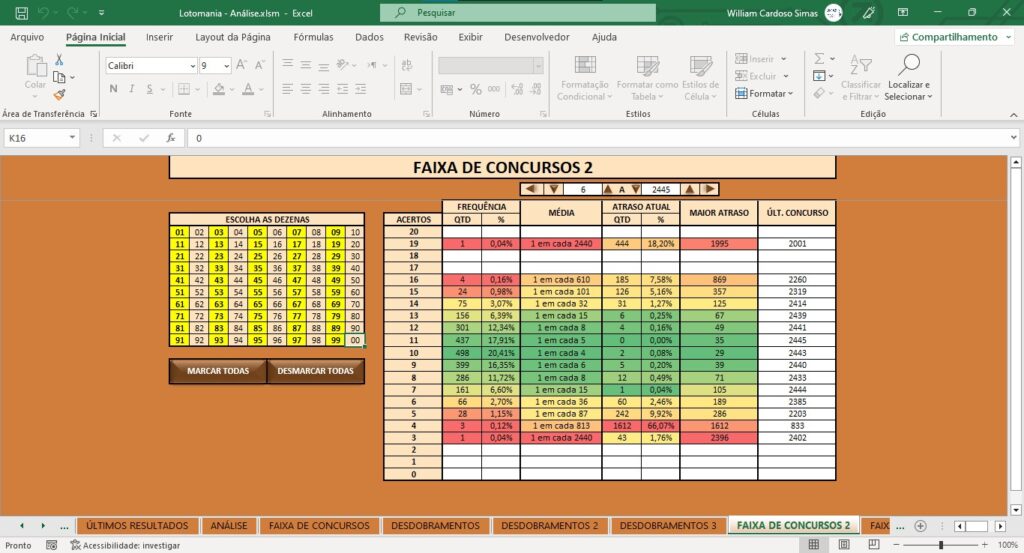Click the Increase Decimal icon
The width and height of the screenshot is (1024, 553).
(517, 89)
